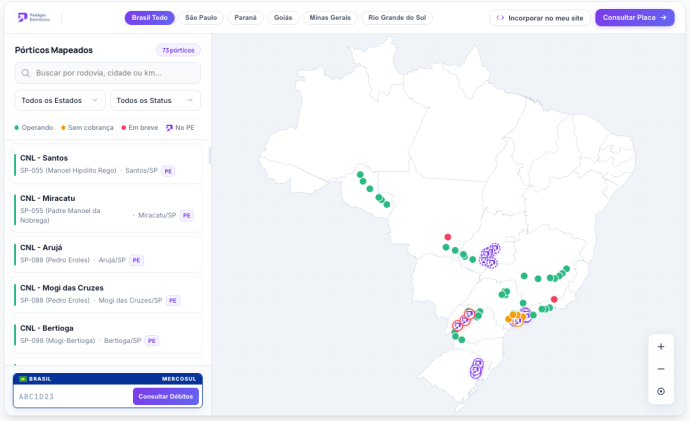Click easternmost green marker in Minas Gerais

click(x=567, y=269)
